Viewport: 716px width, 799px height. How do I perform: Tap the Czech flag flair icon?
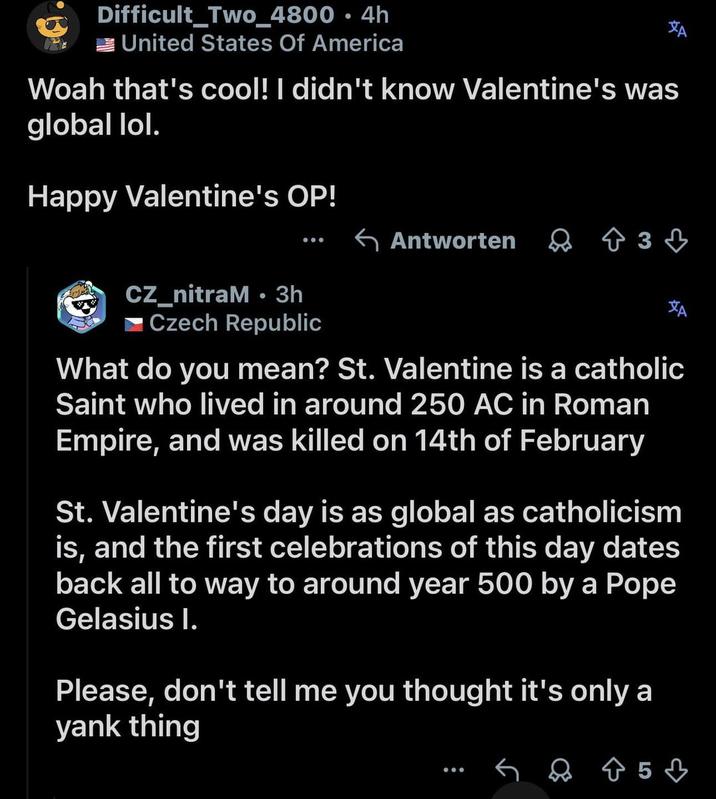pyautogui.click(x=135, y=323)
